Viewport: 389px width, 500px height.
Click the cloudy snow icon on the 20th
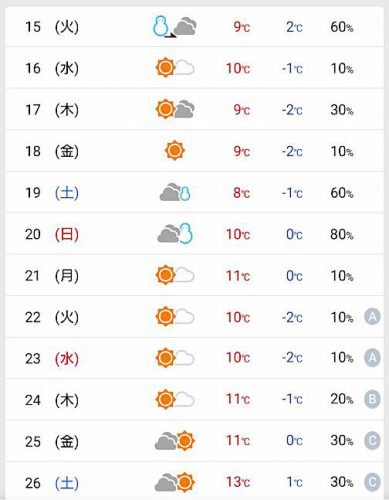click(175, 233)
